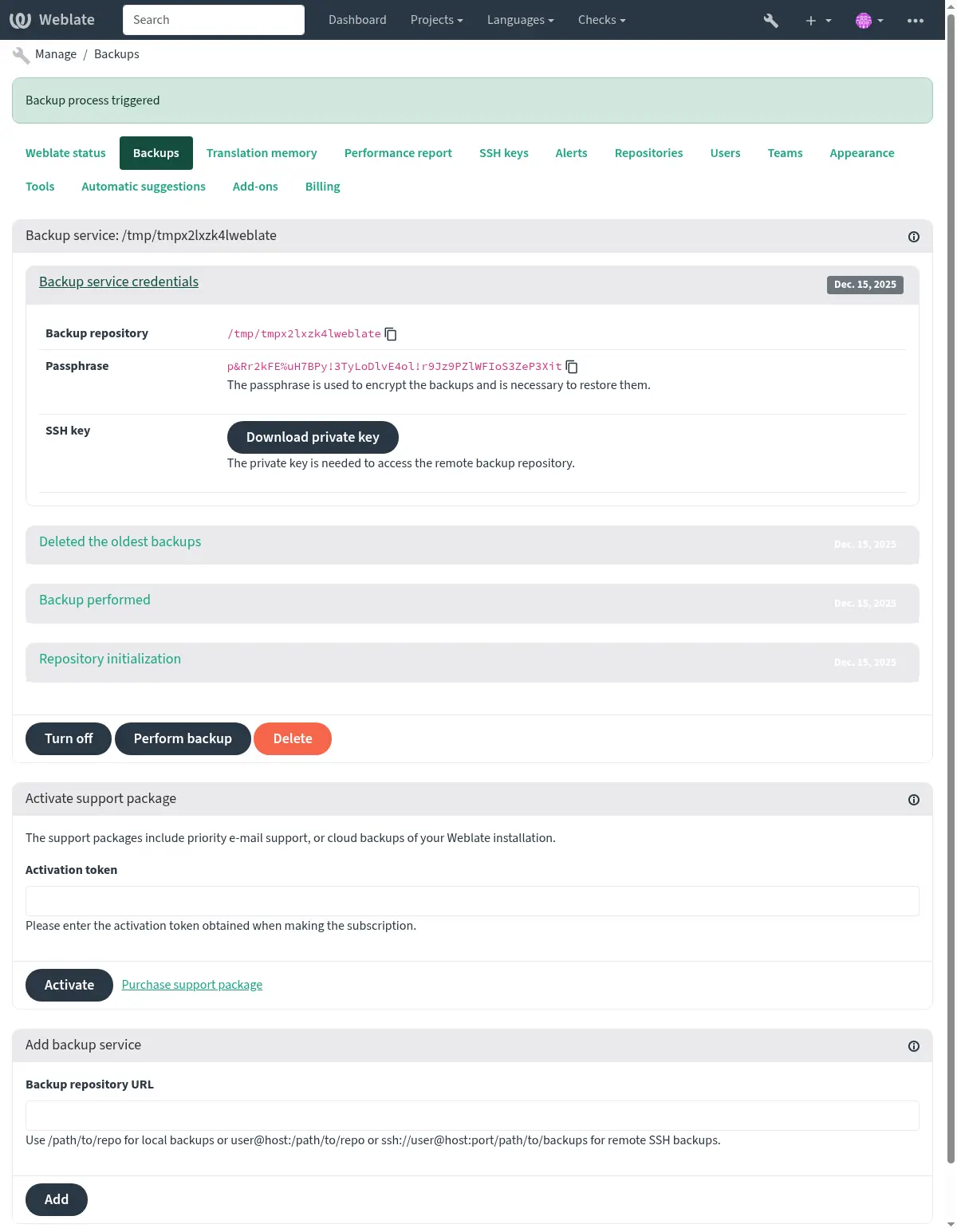Delete the backup service
This screenshot has height=1232, width=957.
pyautogui.click(x=293, y=738)
